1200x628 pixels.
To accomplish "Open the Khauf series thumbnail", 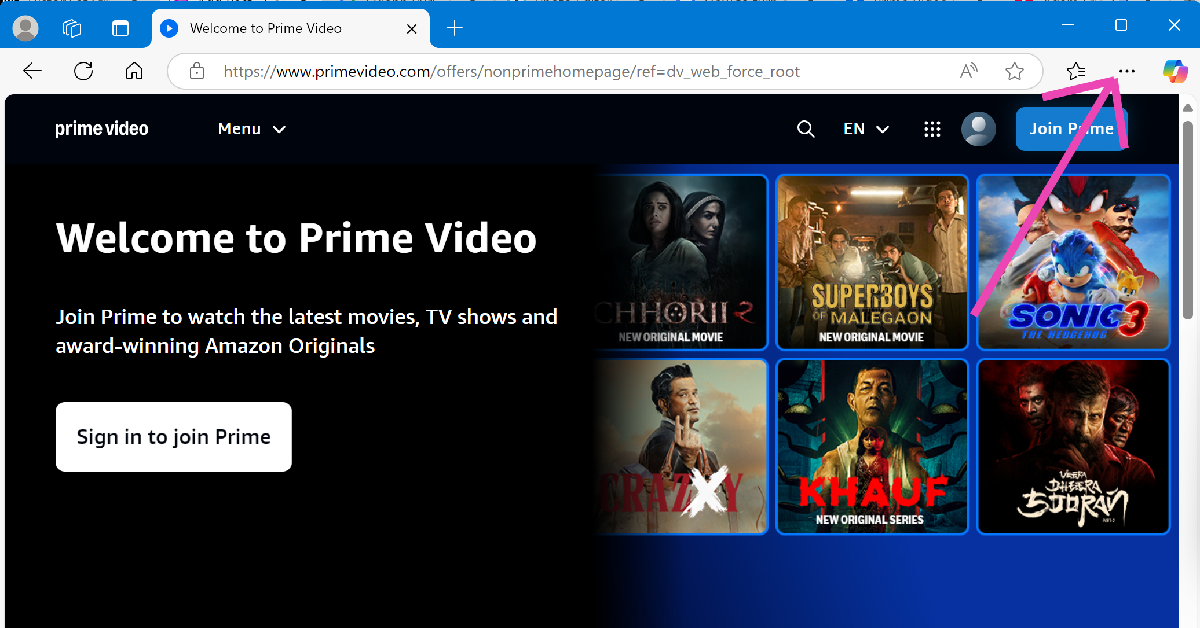I will click(x=872, y=446).
